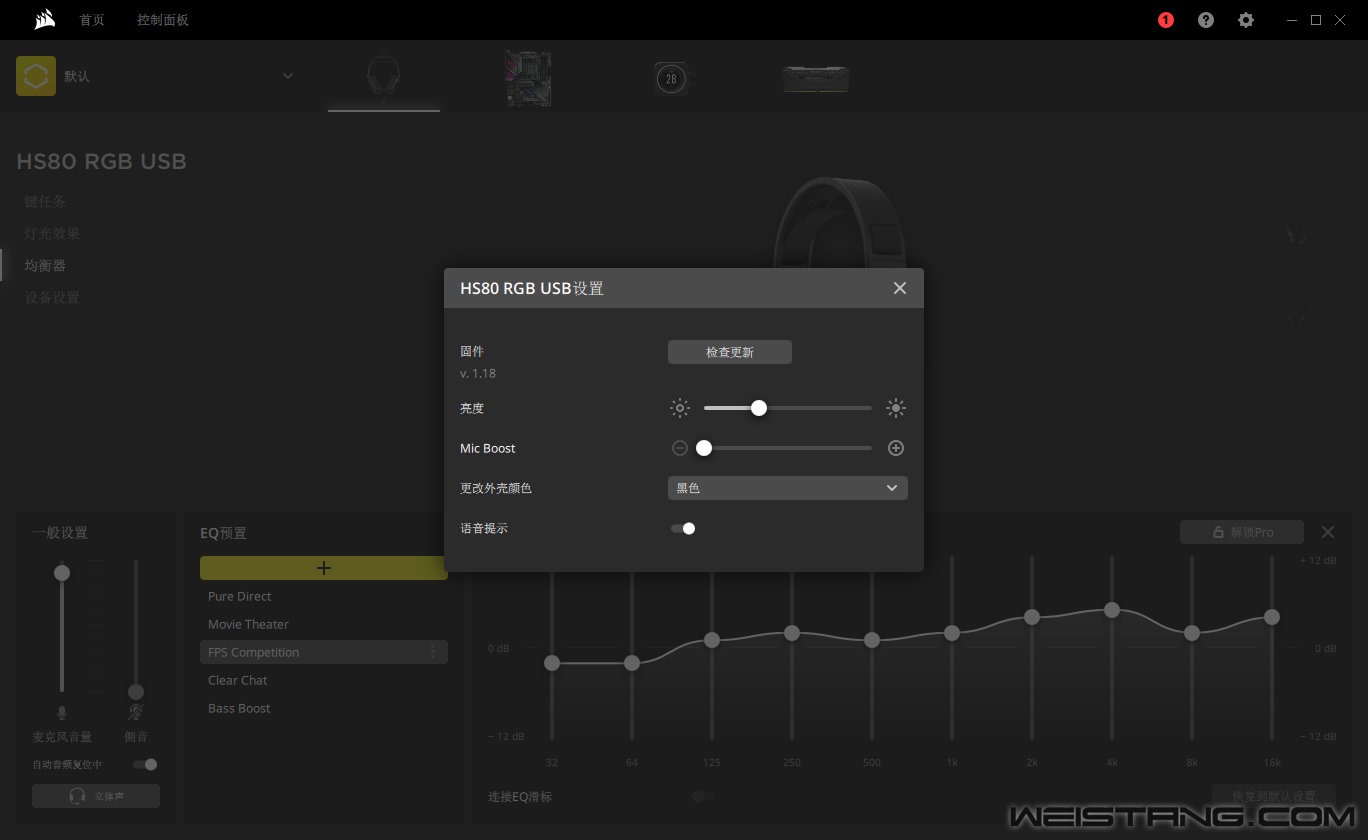
Task: Open the 首页 home tab
Action: click(92, 20)
